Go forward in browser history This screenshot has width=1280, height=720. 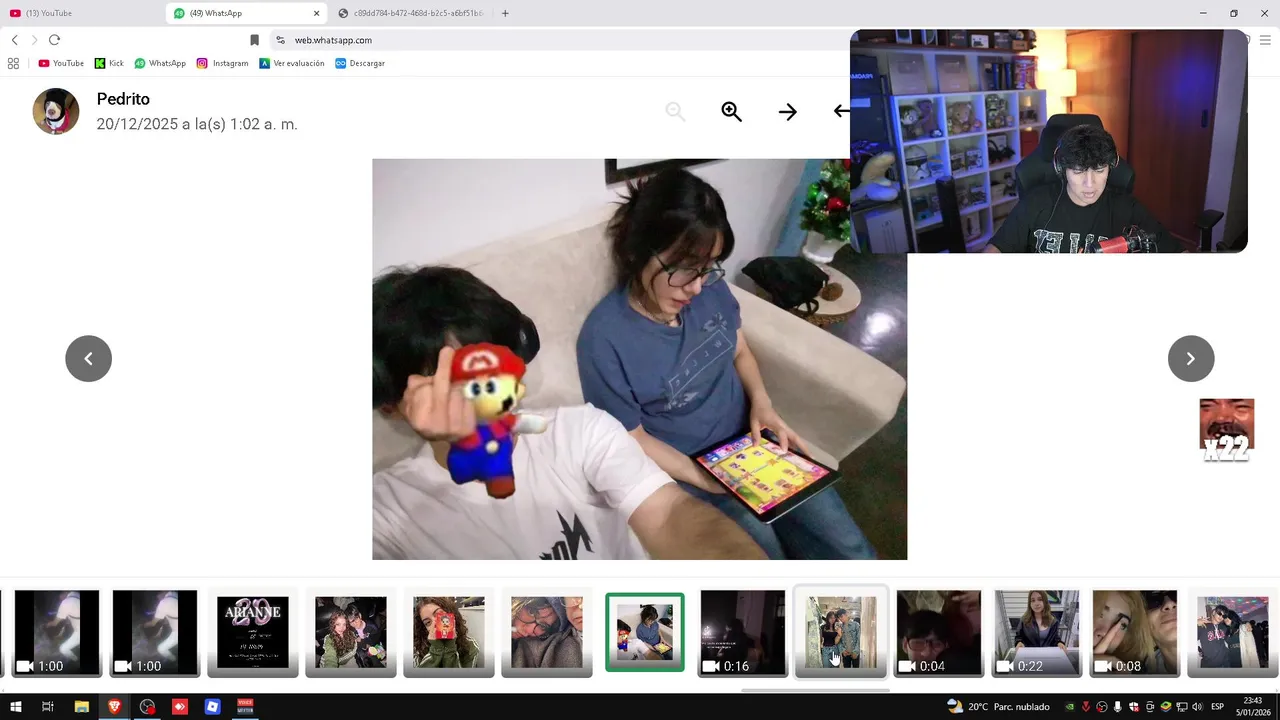(x=34, y=40)
